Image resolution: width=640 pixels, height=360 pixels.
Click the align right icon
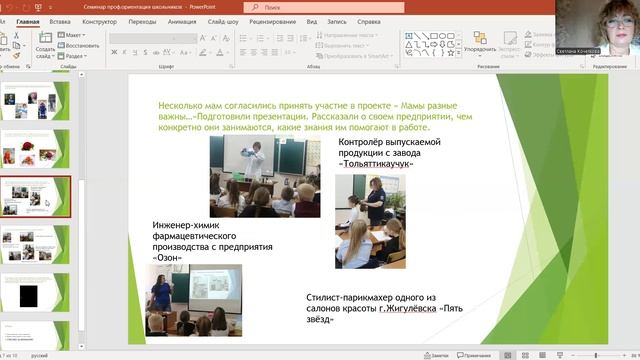pos(264,52)
